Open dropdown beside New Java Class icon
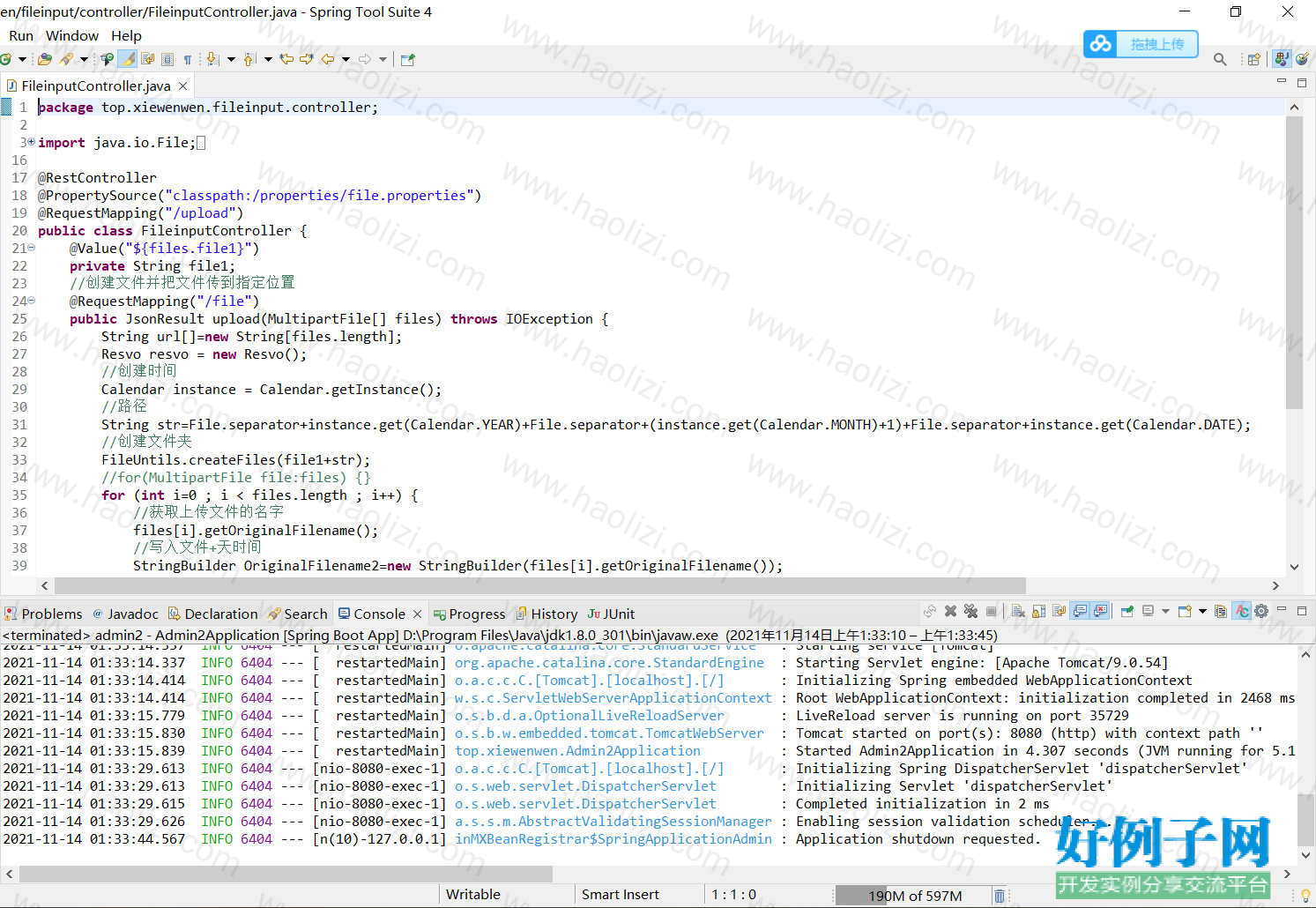The image size is (1316, 908). pos(22,59)
